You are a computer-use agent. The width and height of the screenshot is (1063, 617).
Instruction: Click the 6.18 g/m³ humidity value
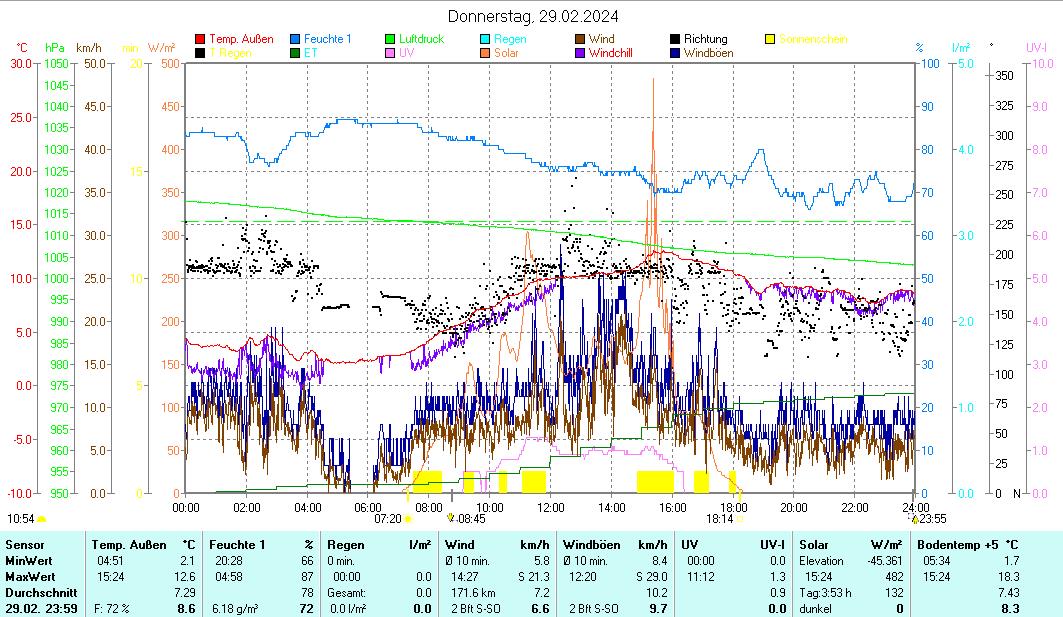235,609
